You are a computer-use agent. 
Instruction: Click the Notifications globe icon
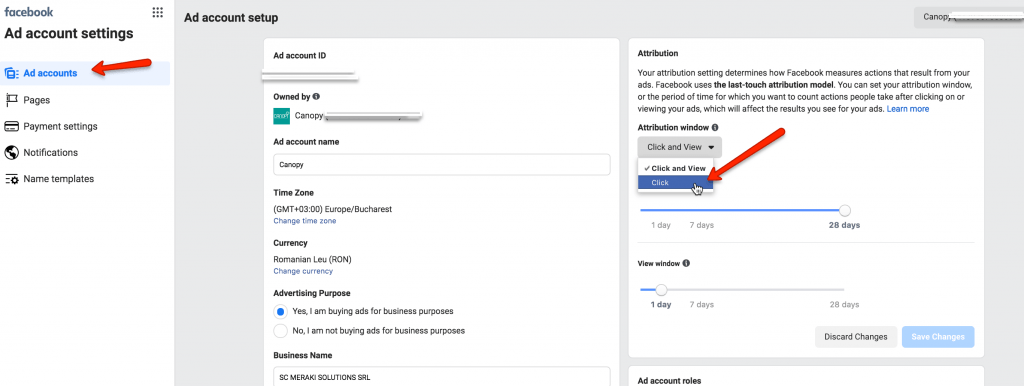pyautogui.click(x=12, y=152)
